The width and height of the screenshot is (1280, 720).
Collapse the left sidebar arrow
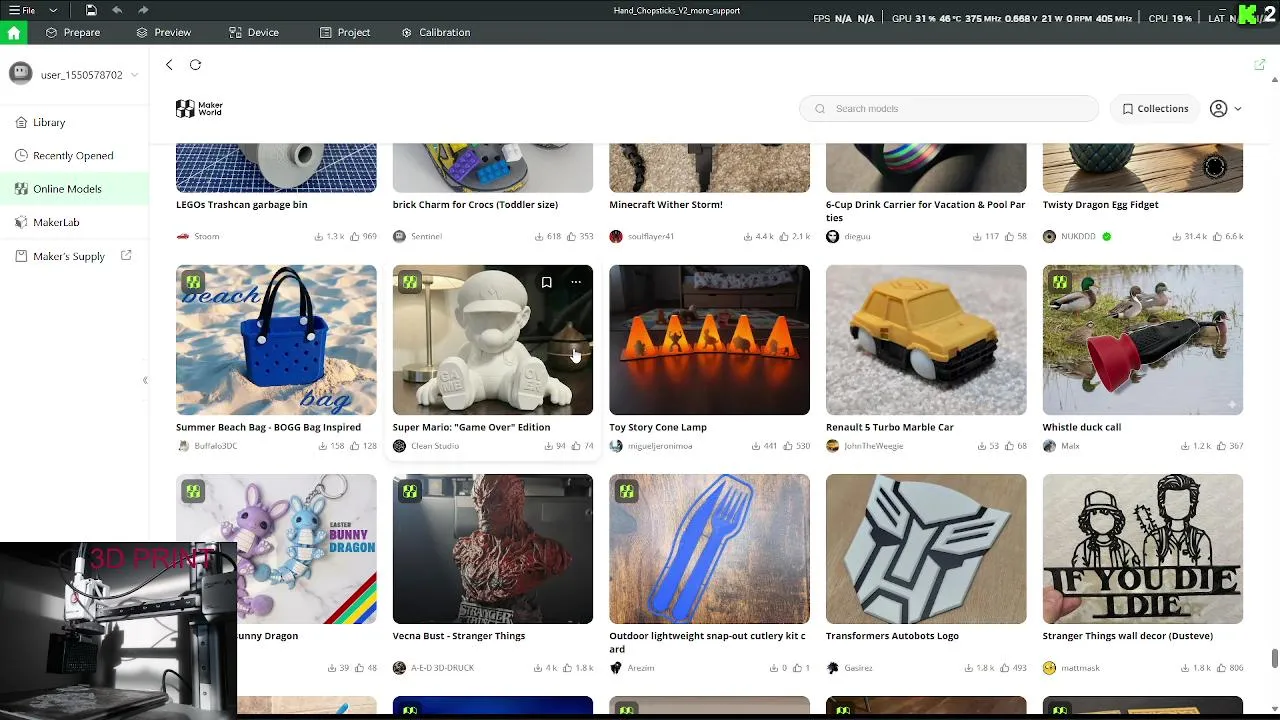click(x=145, y=380)
